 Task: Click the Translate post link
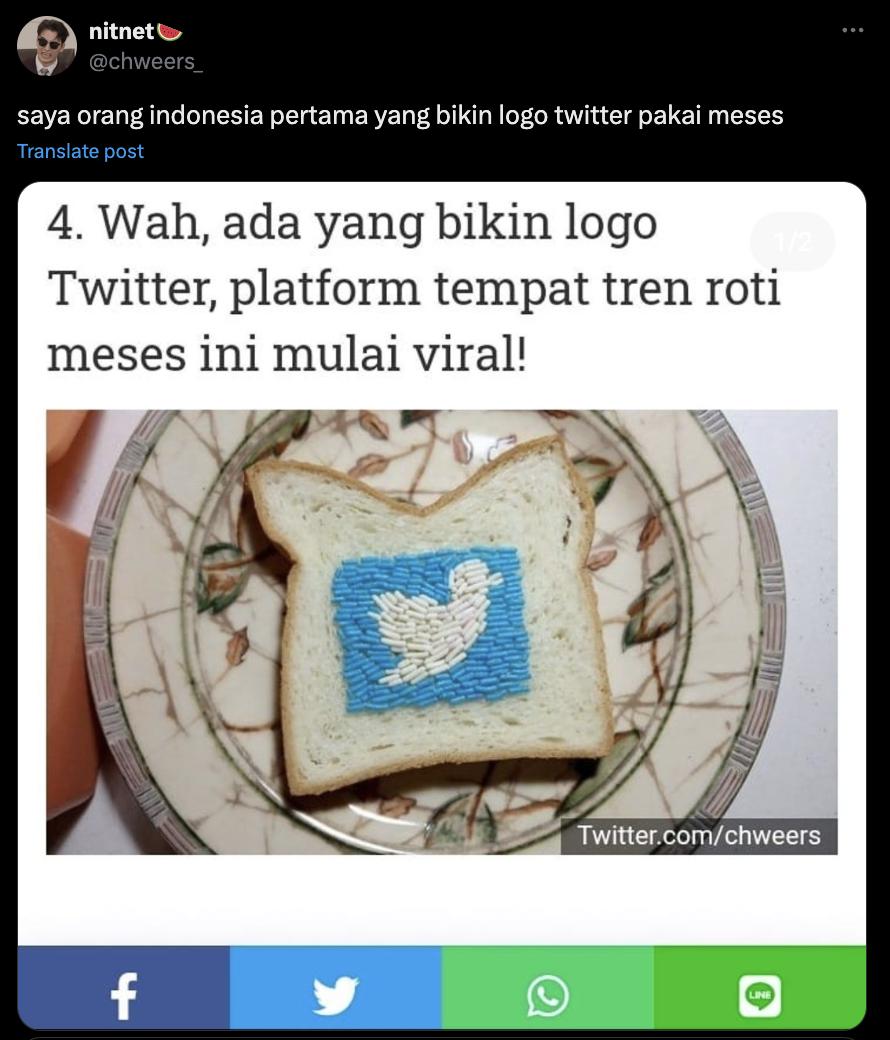click(x=80, y=151)
